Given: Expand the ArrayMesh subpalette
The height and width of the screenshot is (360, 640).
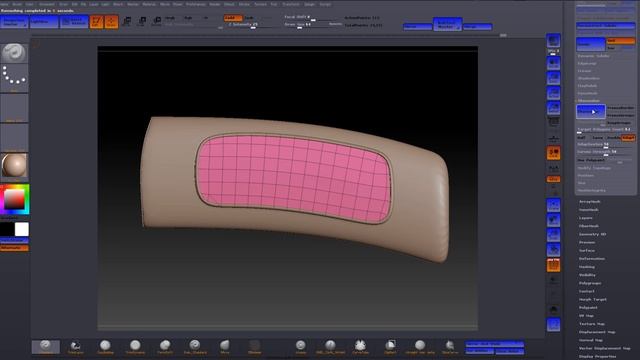Looking at the screenshot, I should pyautogui.click(x=590, y=202).
